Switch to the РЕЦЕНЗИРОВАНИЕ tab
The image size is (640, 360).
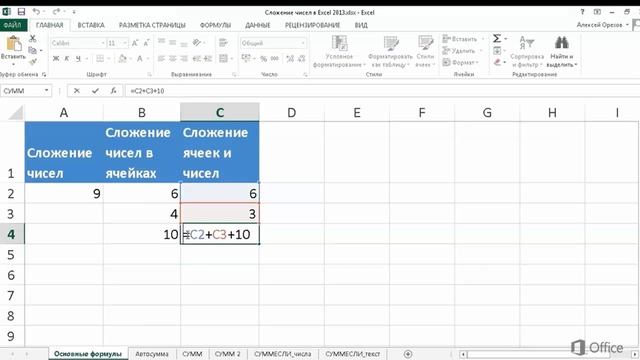312,25
